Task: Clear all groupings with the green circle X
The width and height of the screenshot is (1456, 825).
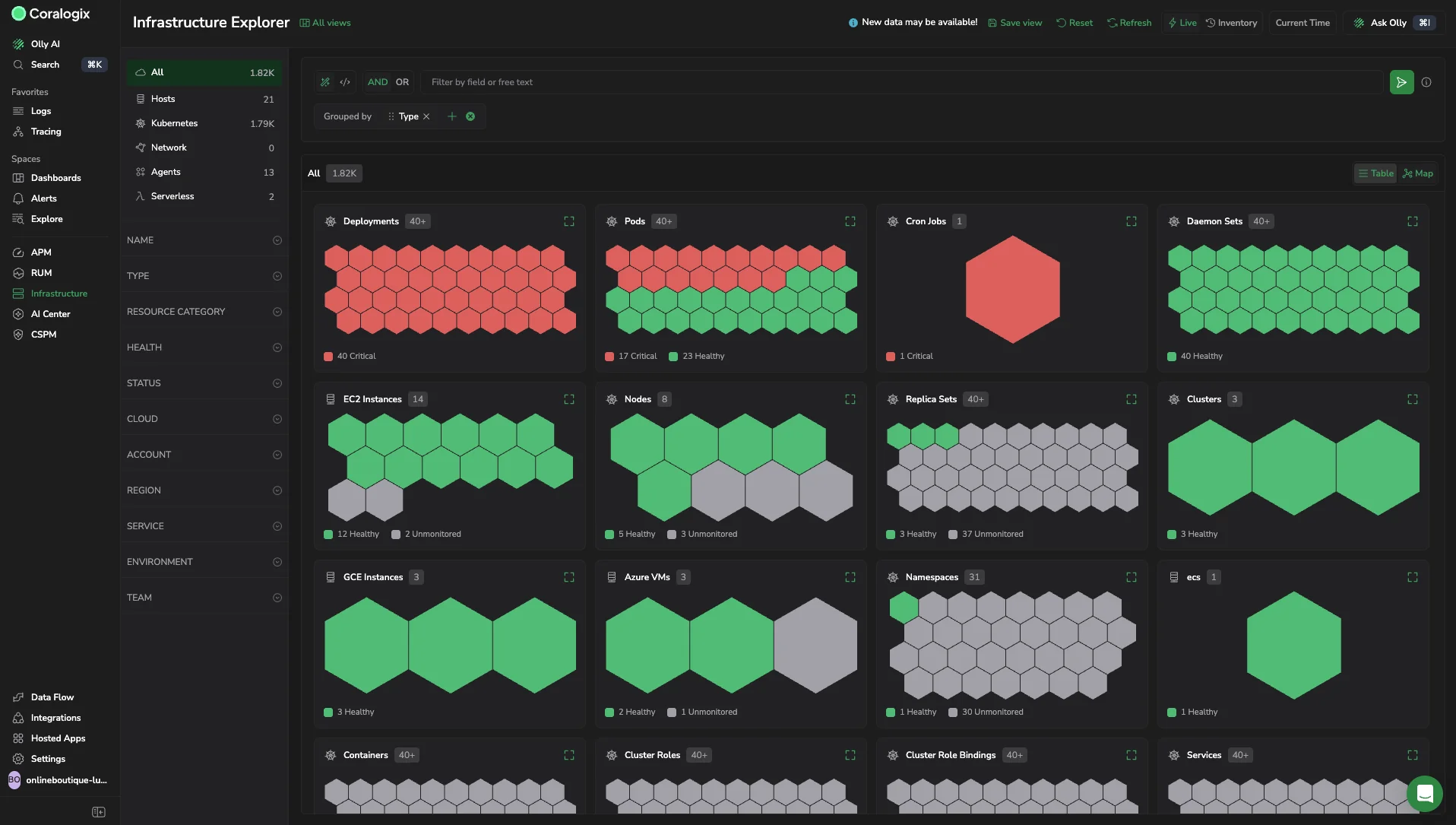Action: [470, 116]
